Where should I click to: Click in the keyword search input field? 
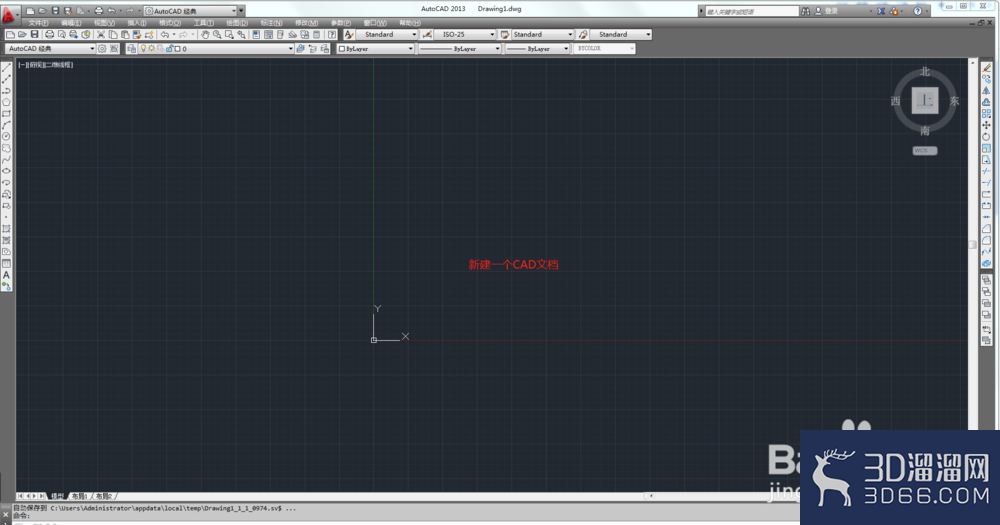tap(751, 11)
